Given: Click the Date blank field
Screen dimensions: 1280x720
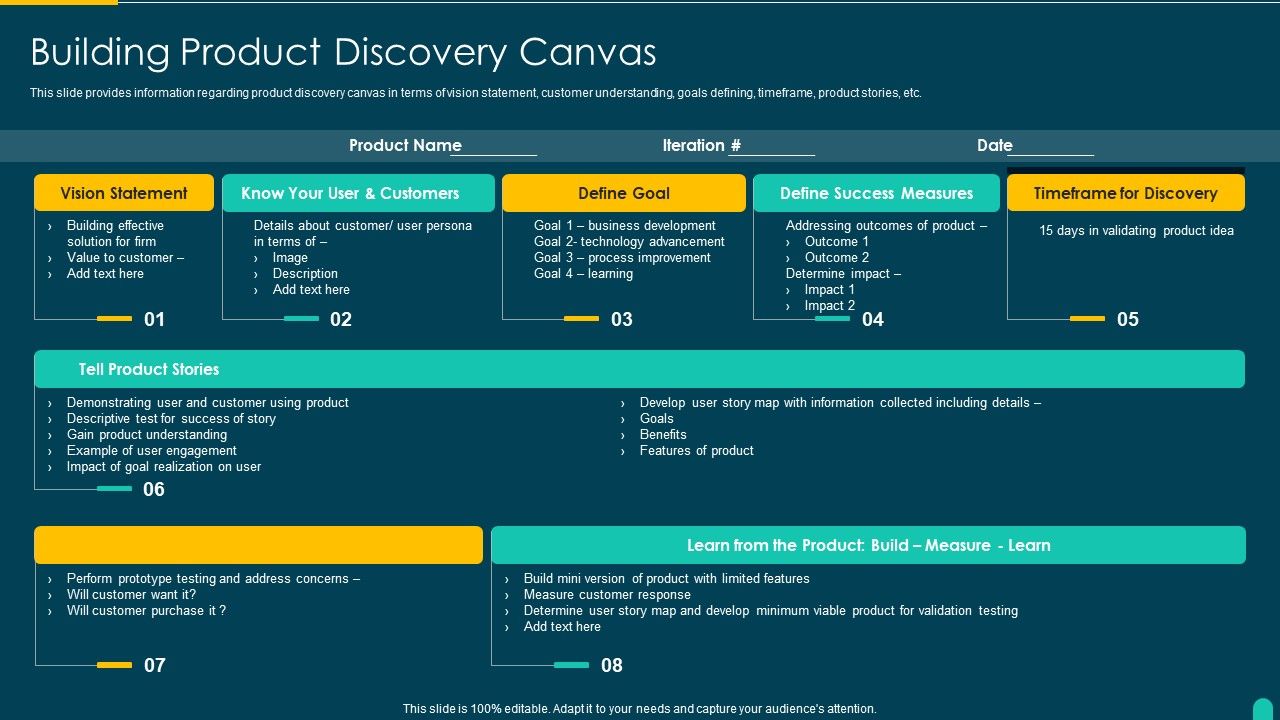Looking at the screenshot, I should [1050, 148].
